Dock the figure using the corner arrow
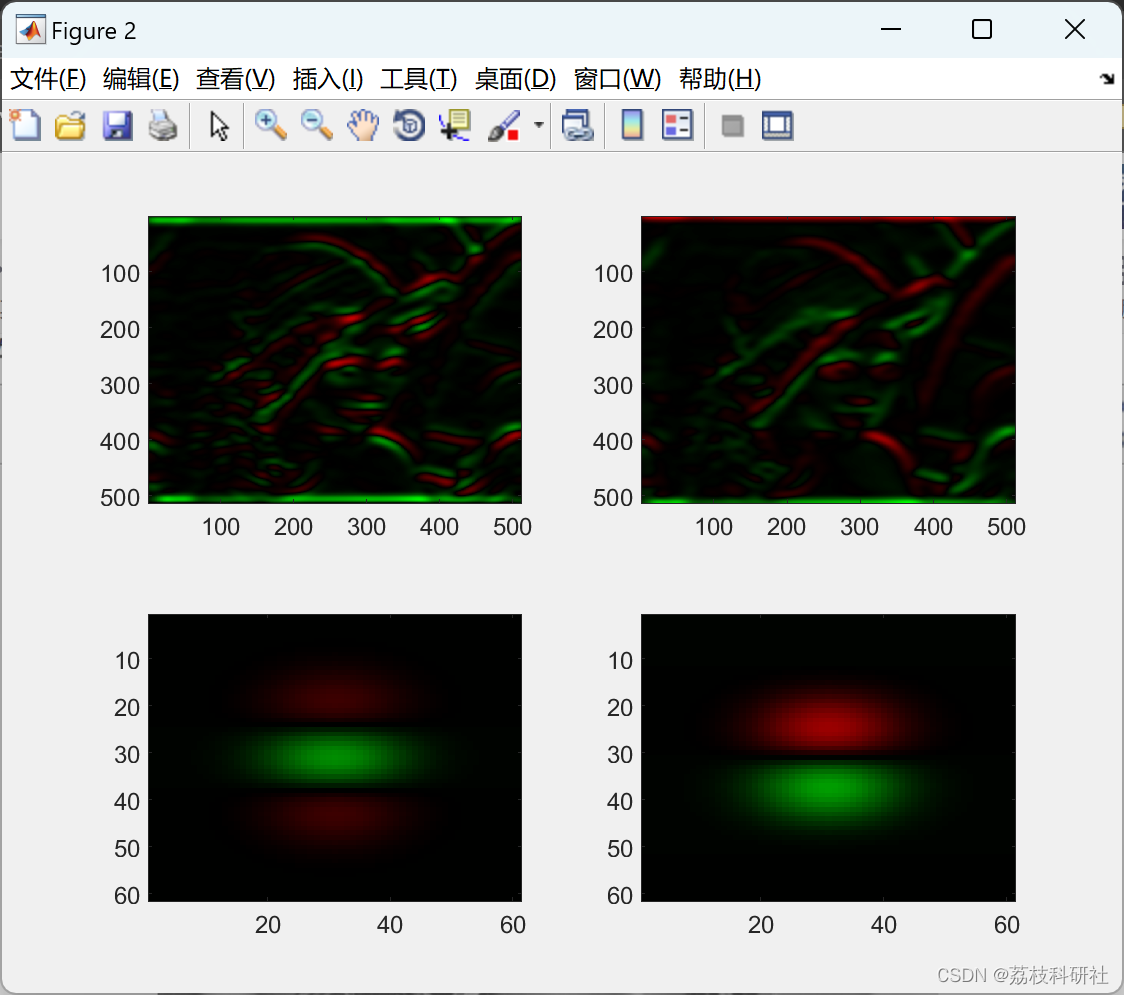1124x995 pixels. [x=1106, y=79]
